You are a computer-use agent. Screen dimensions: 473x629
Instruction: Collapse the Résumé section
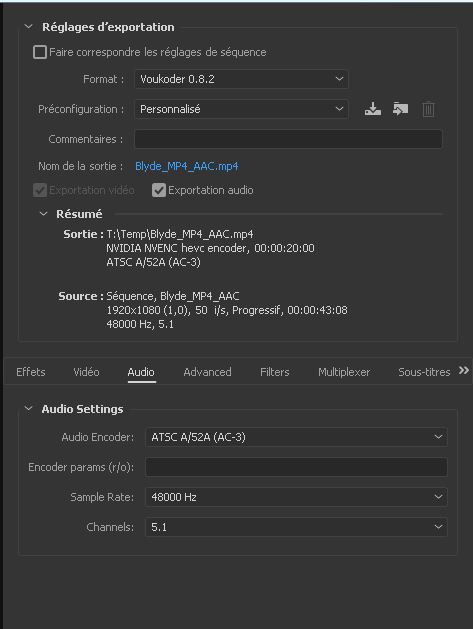click(x=43, y=214)
